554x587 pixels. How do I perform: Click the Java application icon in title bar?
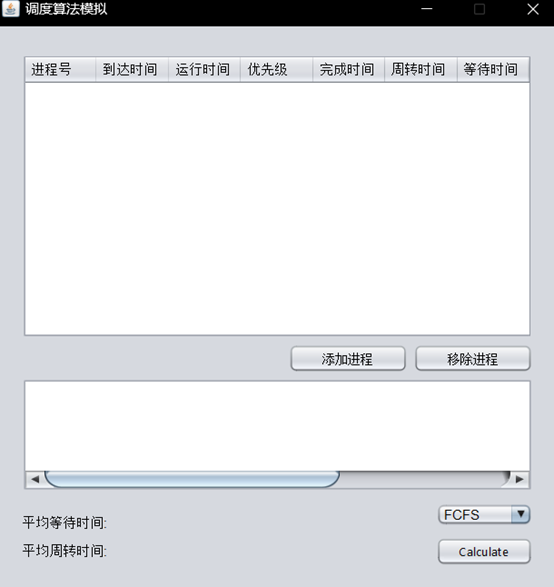click(x=10, y=9)
